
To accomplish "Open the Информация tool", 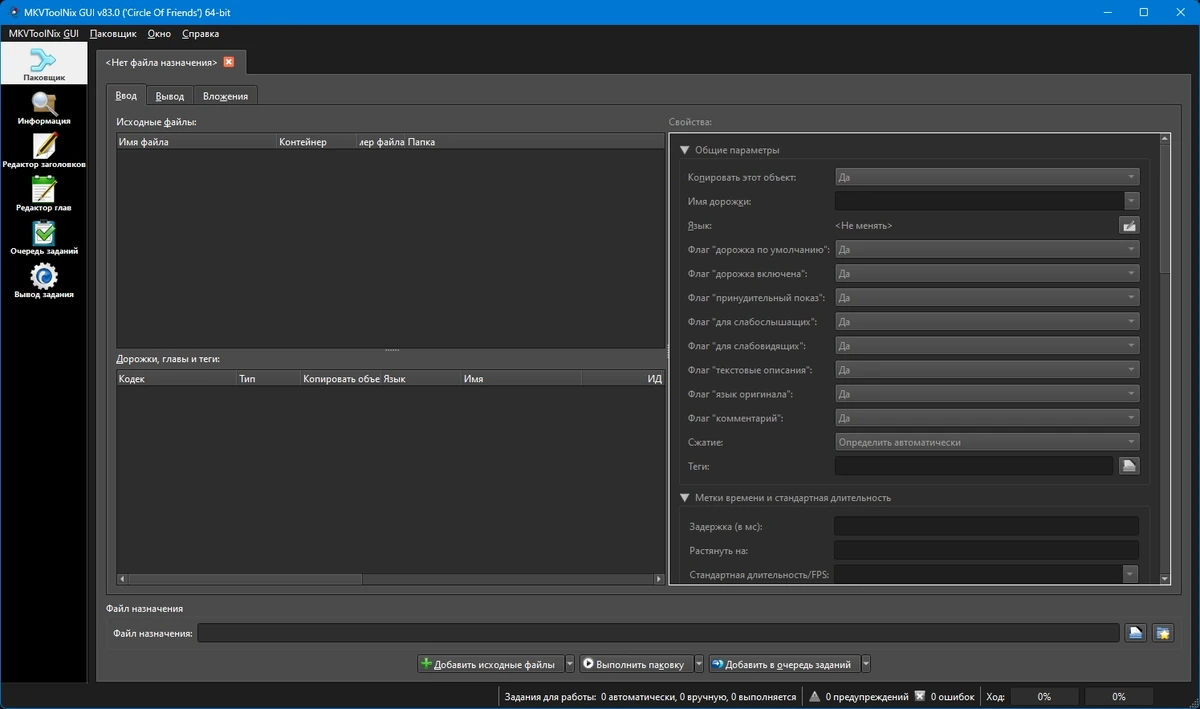I will (44, 109).
